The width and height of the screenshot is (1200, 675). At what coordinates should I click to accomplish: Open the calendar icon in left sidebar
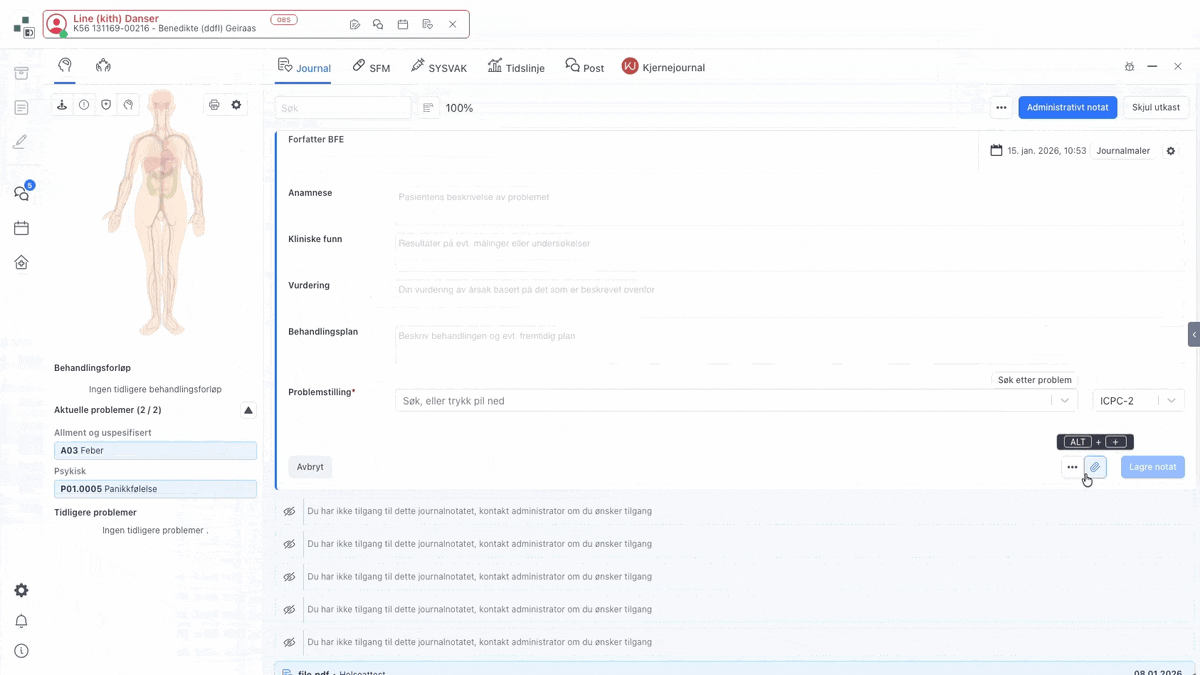coord(21,228)
